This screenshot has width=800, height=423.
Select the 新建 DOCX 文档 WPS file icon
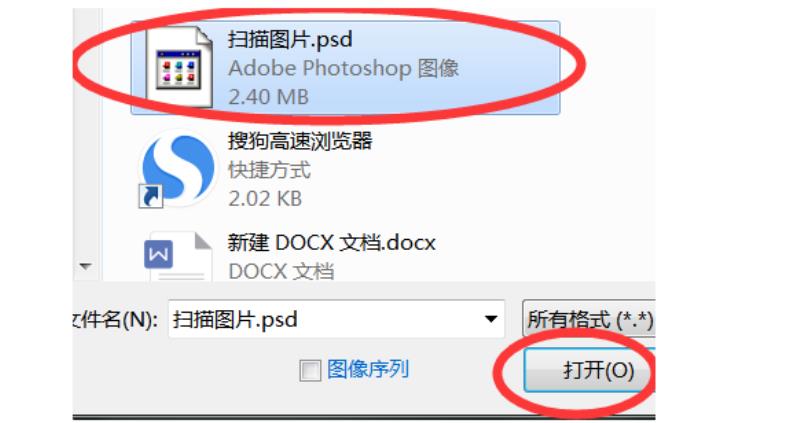click(x=178, y=256)
